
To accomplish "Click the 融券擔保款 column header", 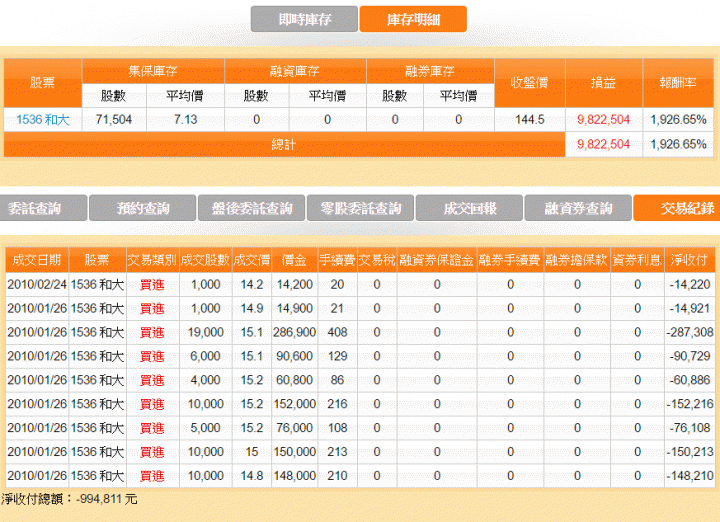I will [577, 260].
